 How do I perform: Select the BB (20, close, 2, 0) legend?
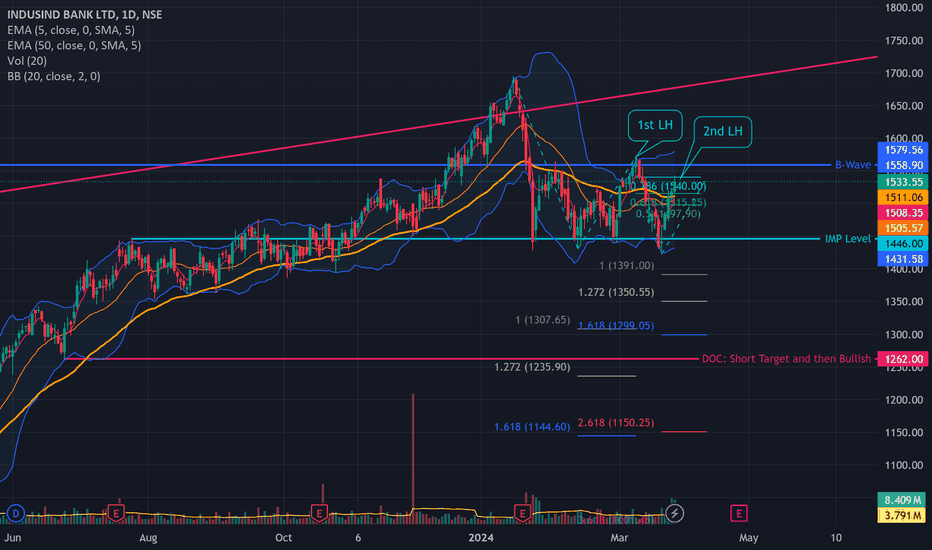point(53,76)
